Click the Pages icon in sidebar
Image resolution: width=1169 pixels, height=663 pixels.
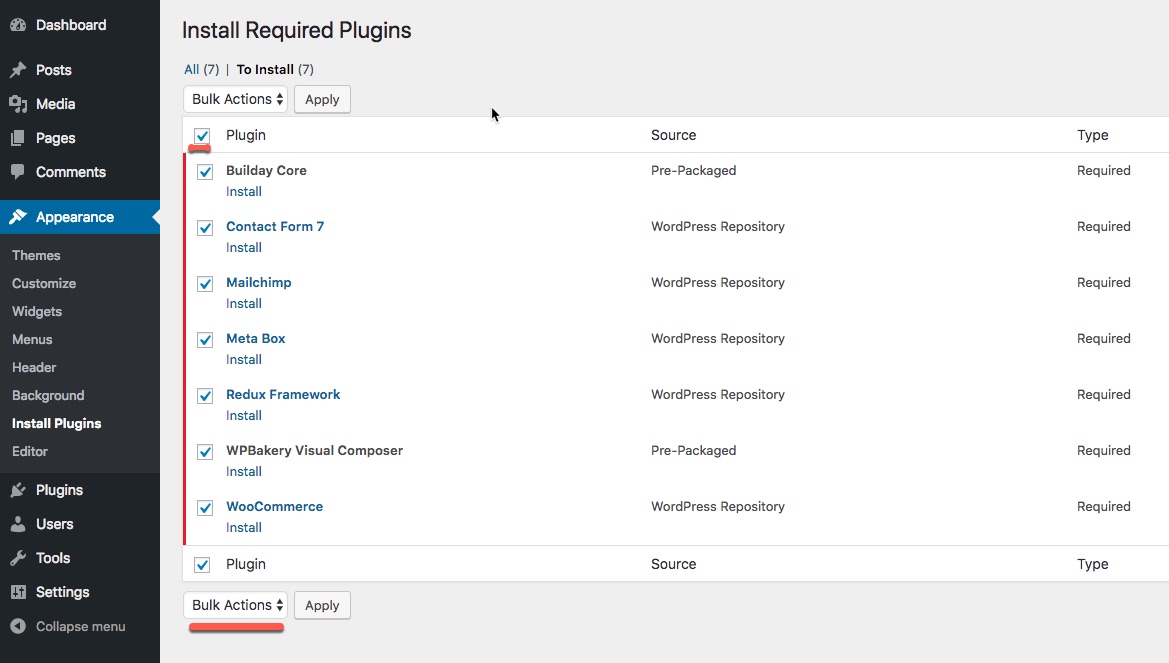[18, 138]
